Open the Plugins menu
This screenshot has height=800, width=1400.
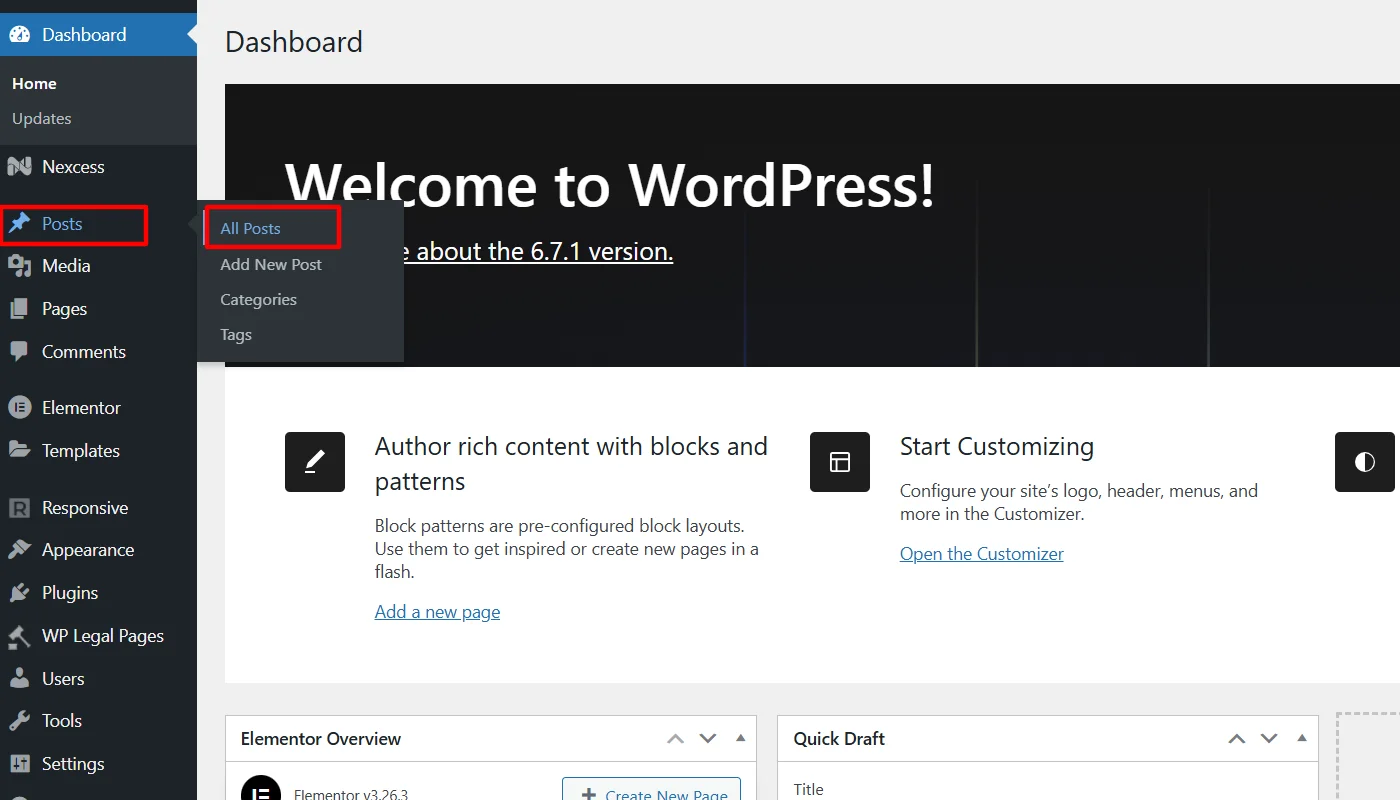click(98, 593)
